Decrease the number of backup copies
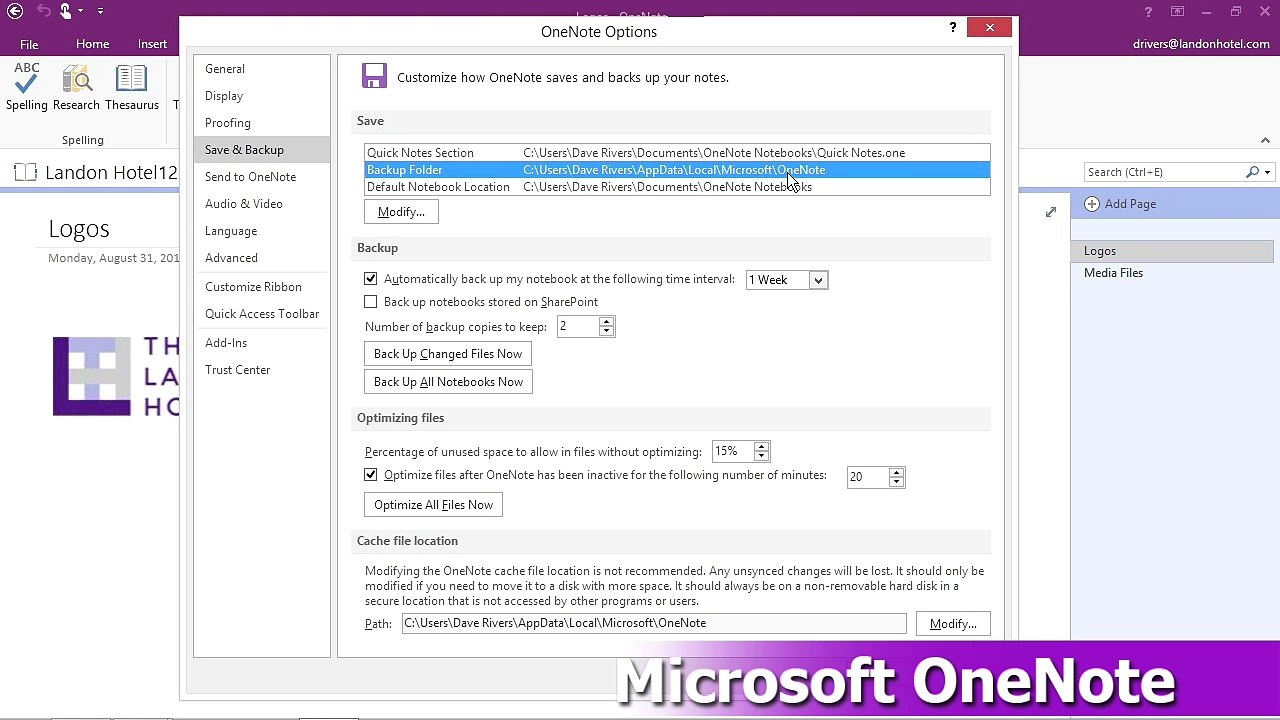The width and height of the screenshot is (1280, 720). pyautogui.click(x=606, y=331)
